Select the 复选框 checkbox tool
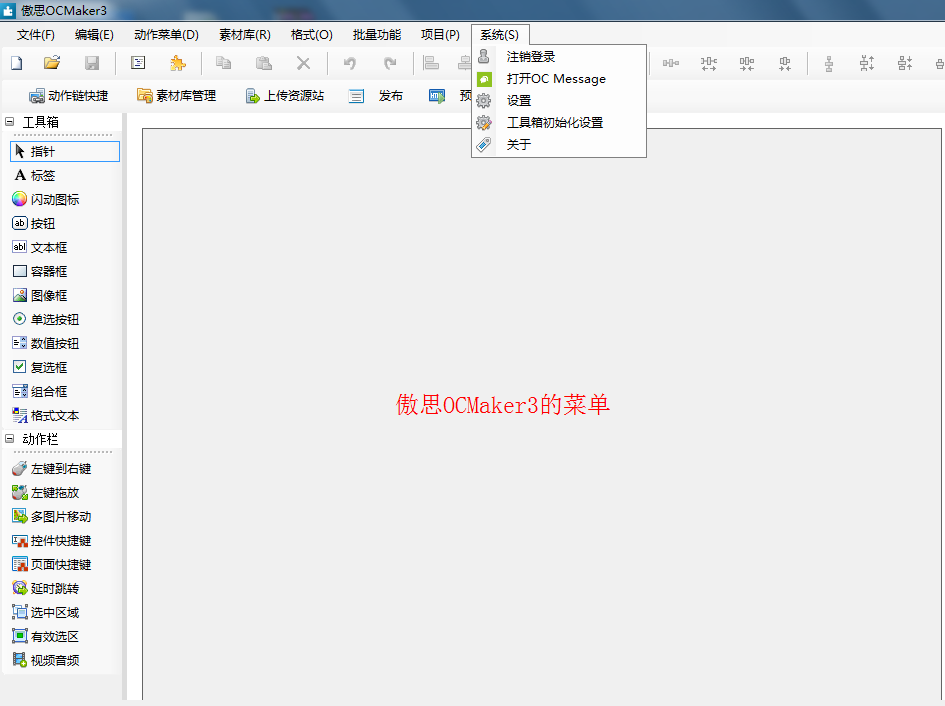The image size is (945, 706). click(40, 367)
